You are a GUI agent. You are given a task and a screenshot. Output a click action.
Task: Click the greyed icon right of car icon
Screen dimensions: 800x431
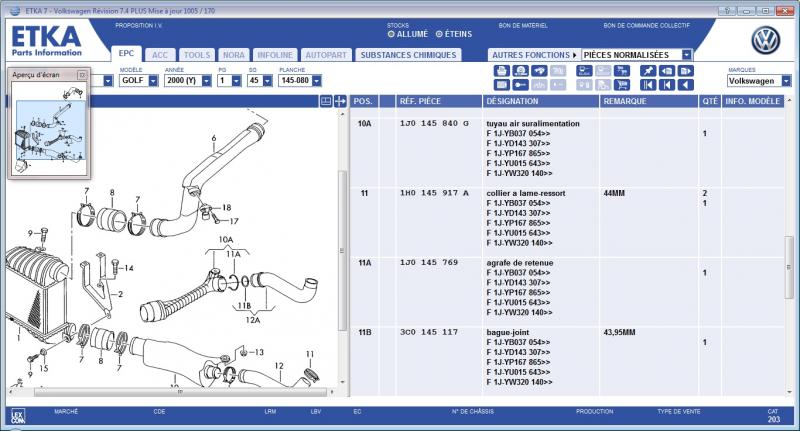coord(558,70)
